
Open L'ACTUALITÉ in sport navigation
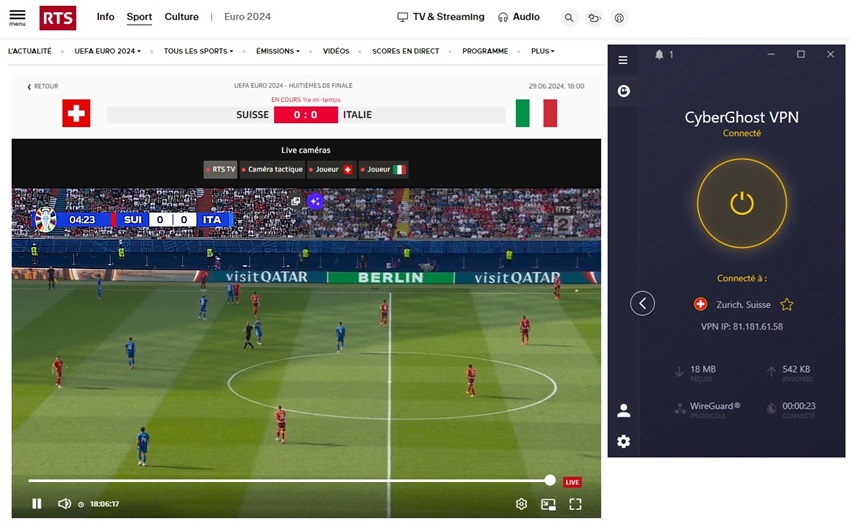coord(30,51)
